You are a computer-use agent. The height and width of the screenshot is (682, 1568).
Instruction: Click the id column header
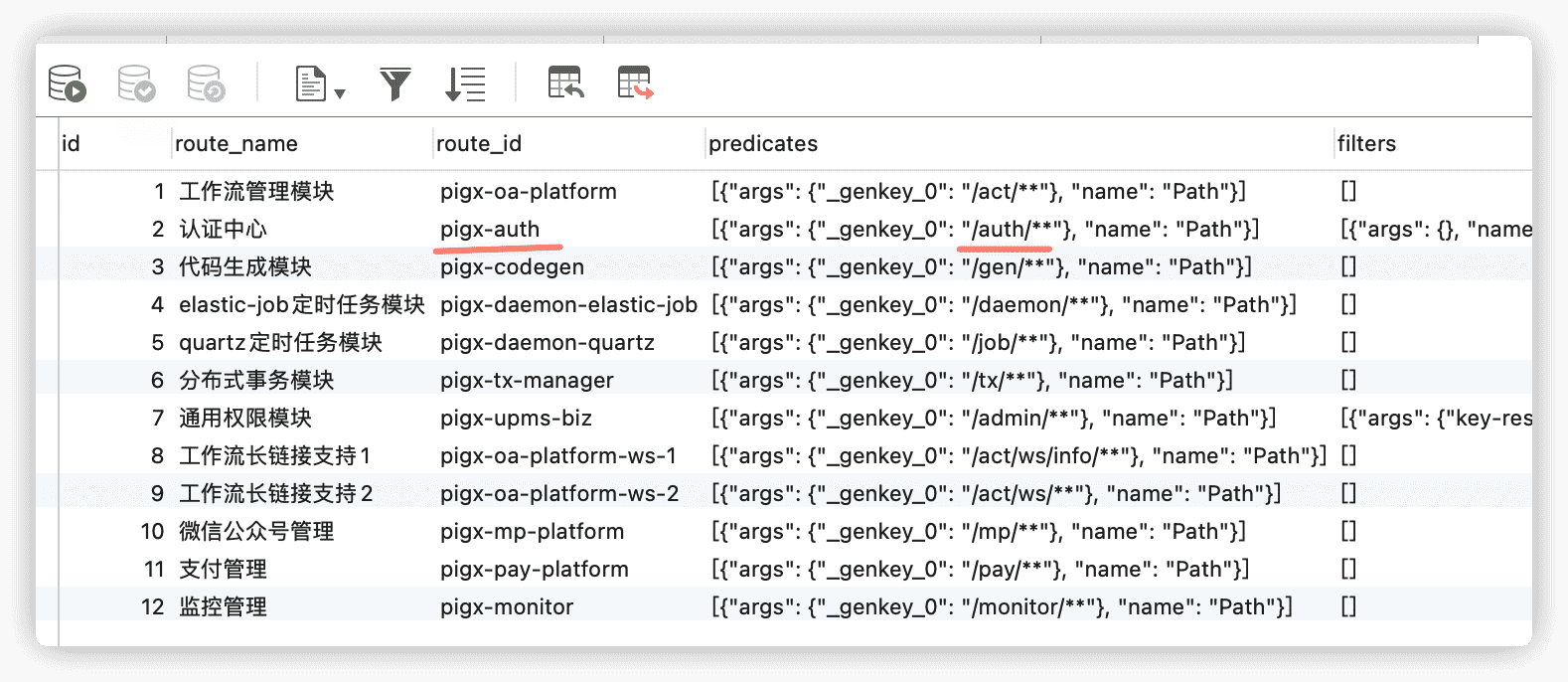[72, 144]
